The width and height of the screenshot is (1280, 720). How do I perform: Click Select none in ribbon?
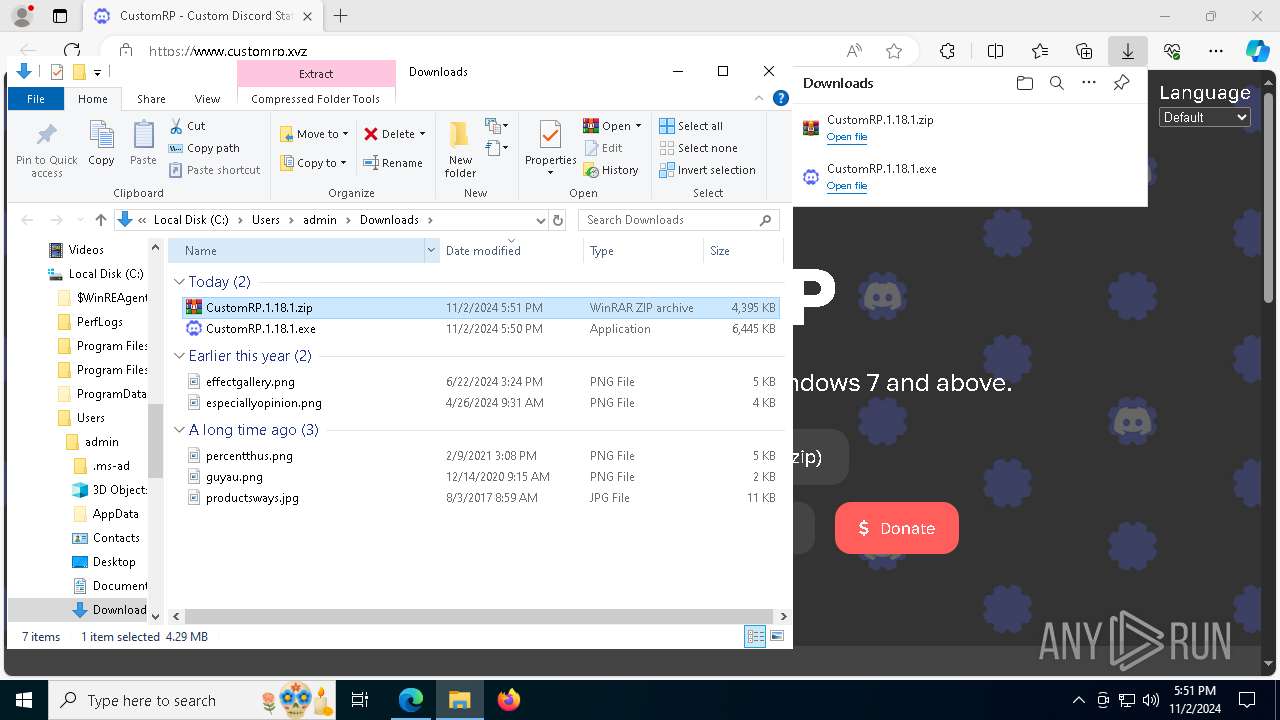tap(698, 148)
